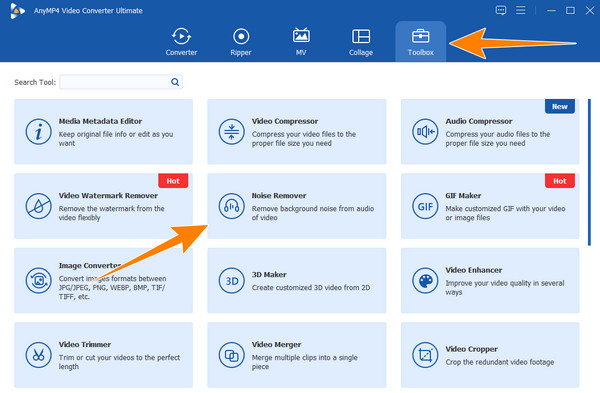Click 'Keep original file info' description
The width and height of the screenshot is (600, 393).
(116, 139)
